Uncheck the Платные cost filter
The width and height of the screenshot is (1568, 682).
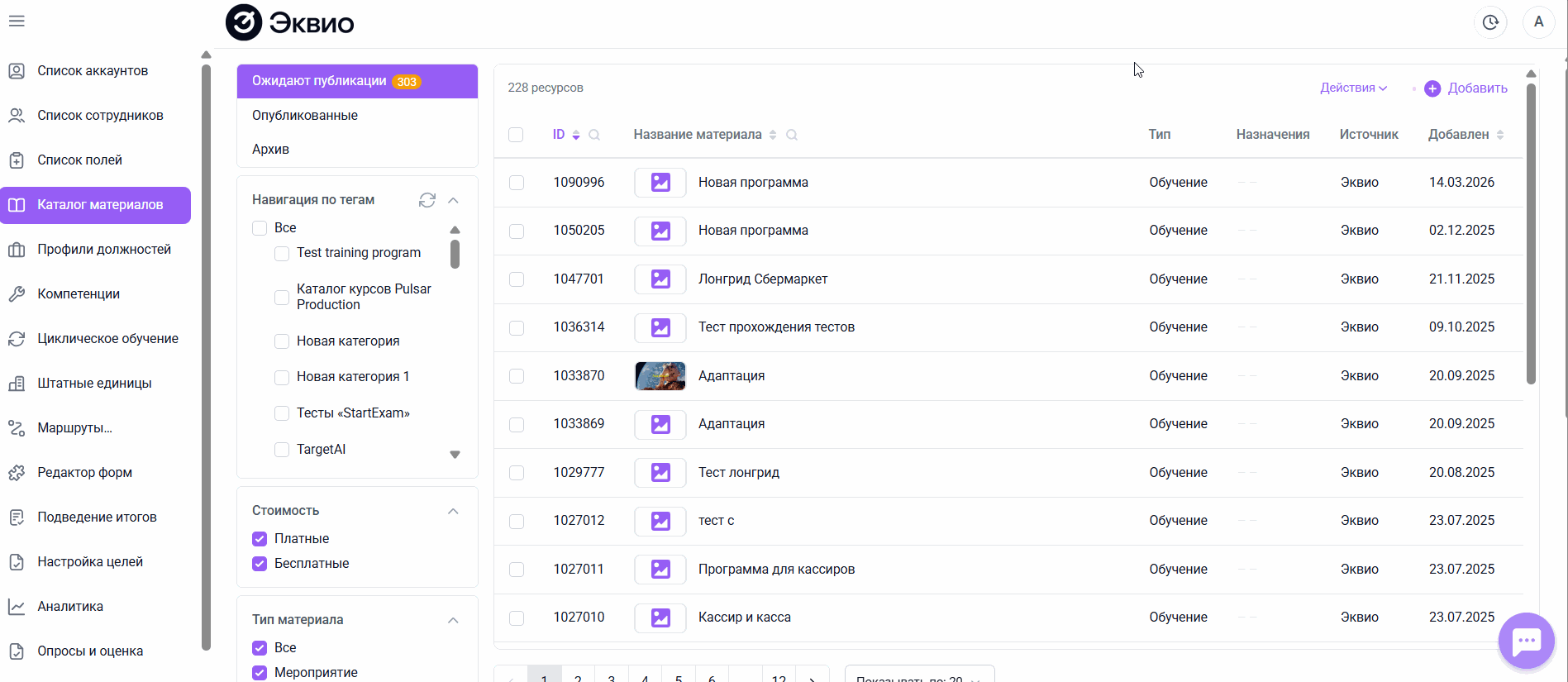pos(260,539)
